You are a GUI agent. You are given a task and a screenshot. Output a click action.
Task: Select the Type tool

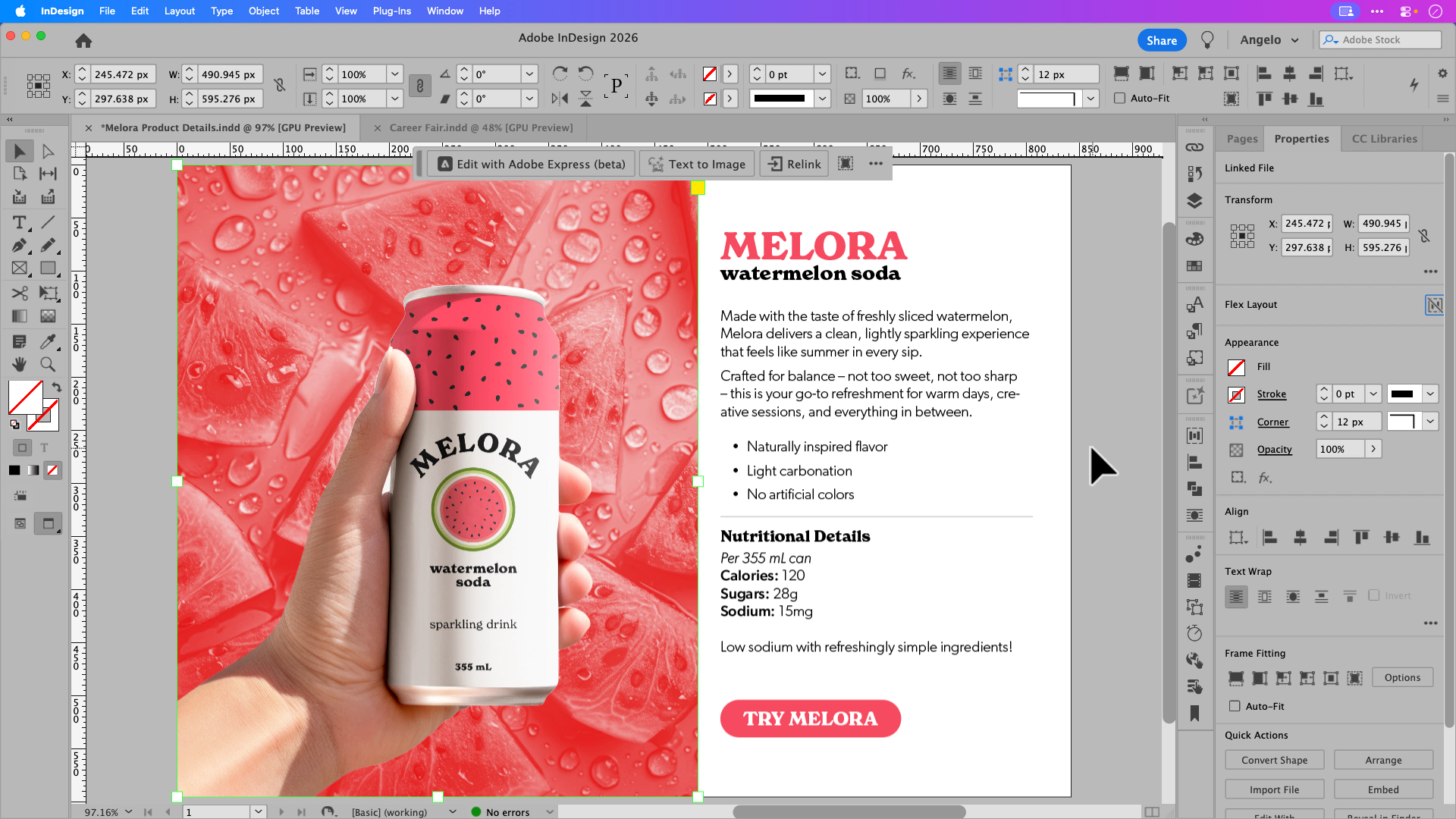click(x=20, y=222)
